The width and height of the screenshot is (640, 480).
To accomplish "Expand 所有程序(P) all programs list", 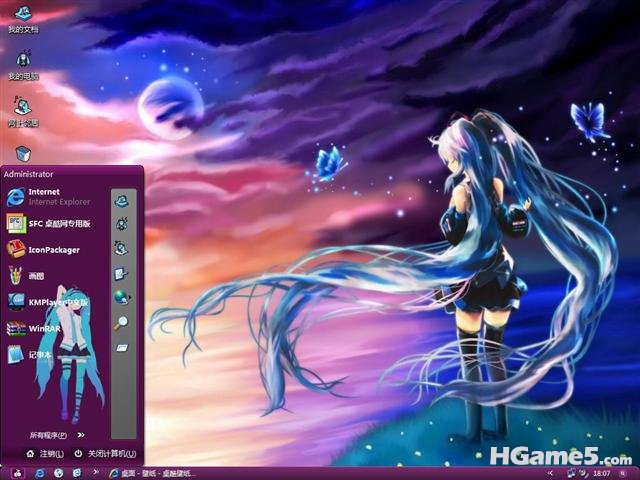I will click(57, 435).
